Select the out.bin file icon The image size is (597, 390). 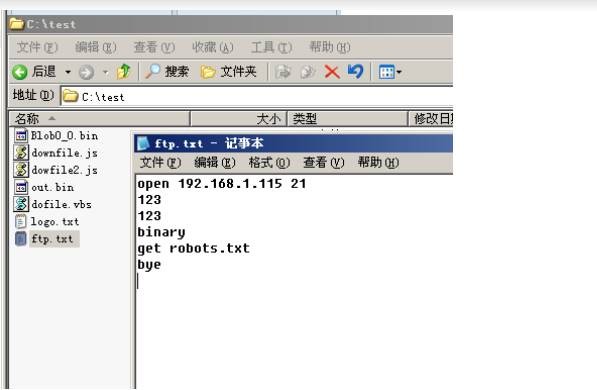tap(21, 187)
